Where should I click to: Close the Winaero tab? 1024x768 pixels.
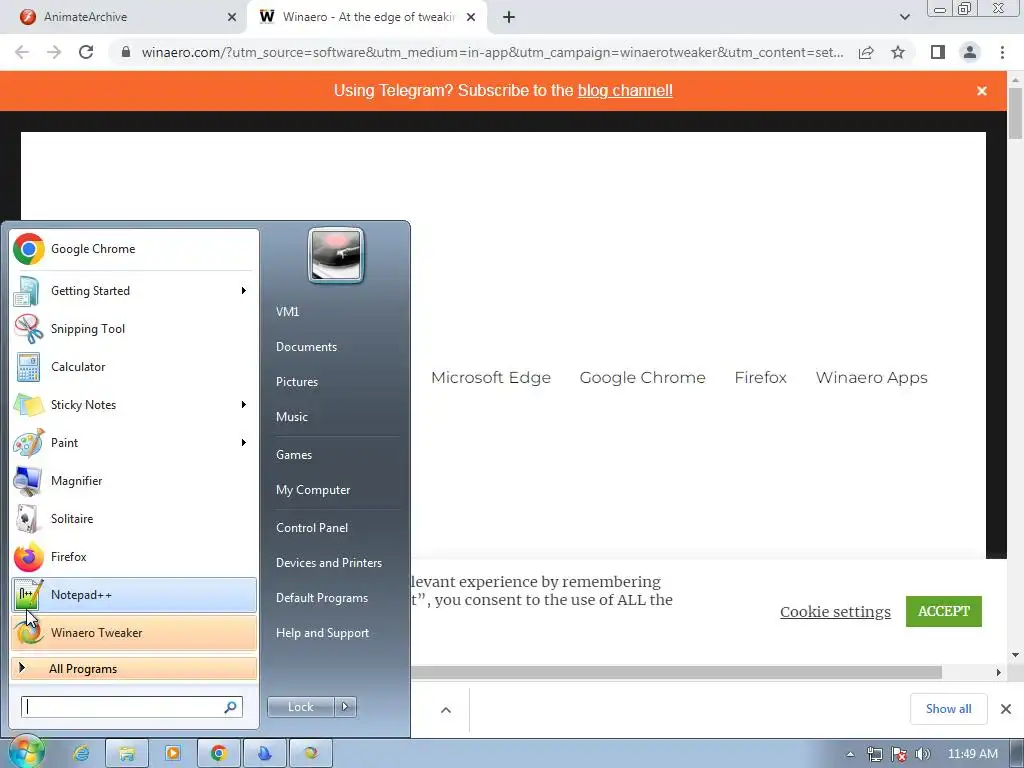pyautogui.click(x=471, y=17)
